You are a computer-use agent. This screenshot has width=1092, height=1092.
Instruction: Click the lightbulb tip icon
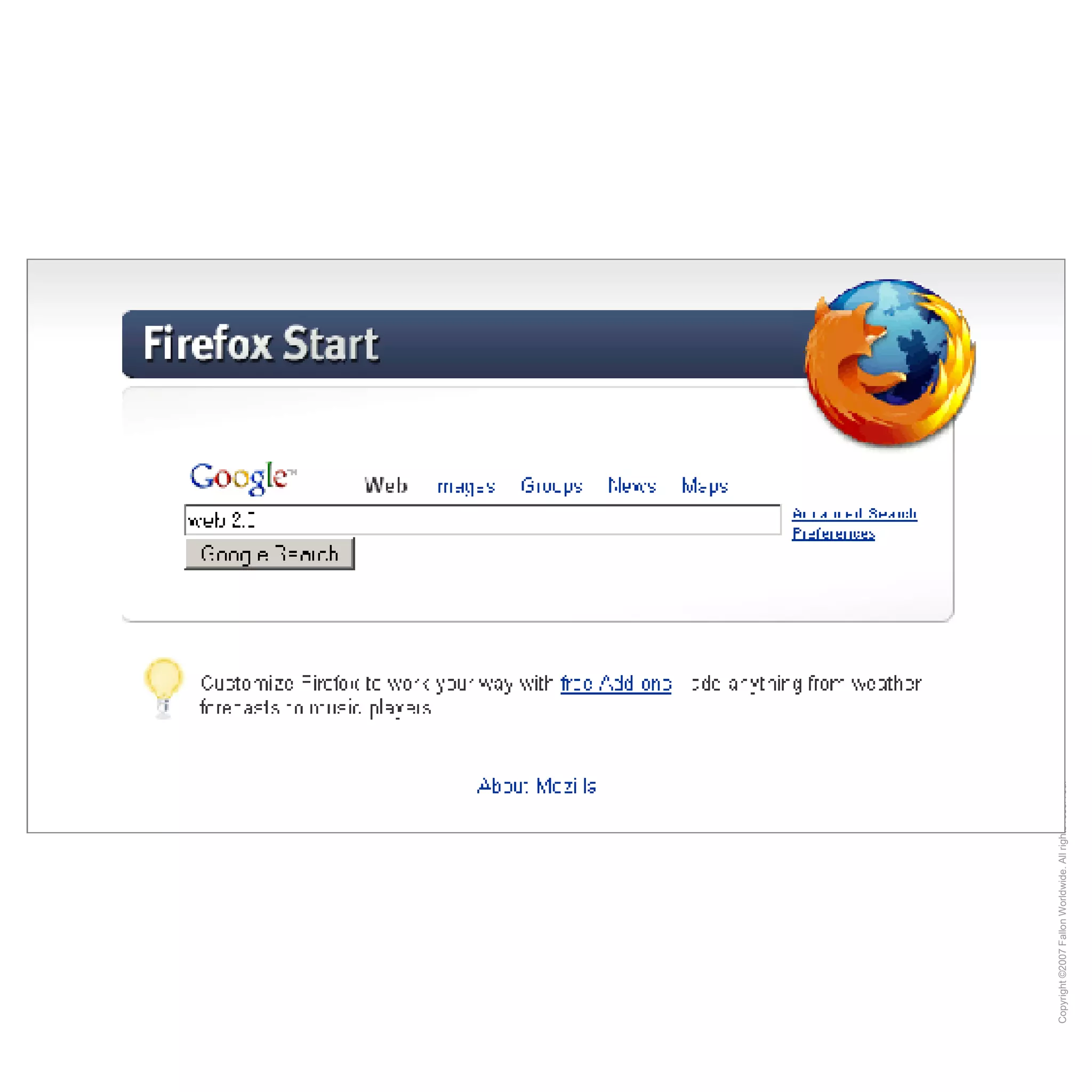[x=163, y=688]
